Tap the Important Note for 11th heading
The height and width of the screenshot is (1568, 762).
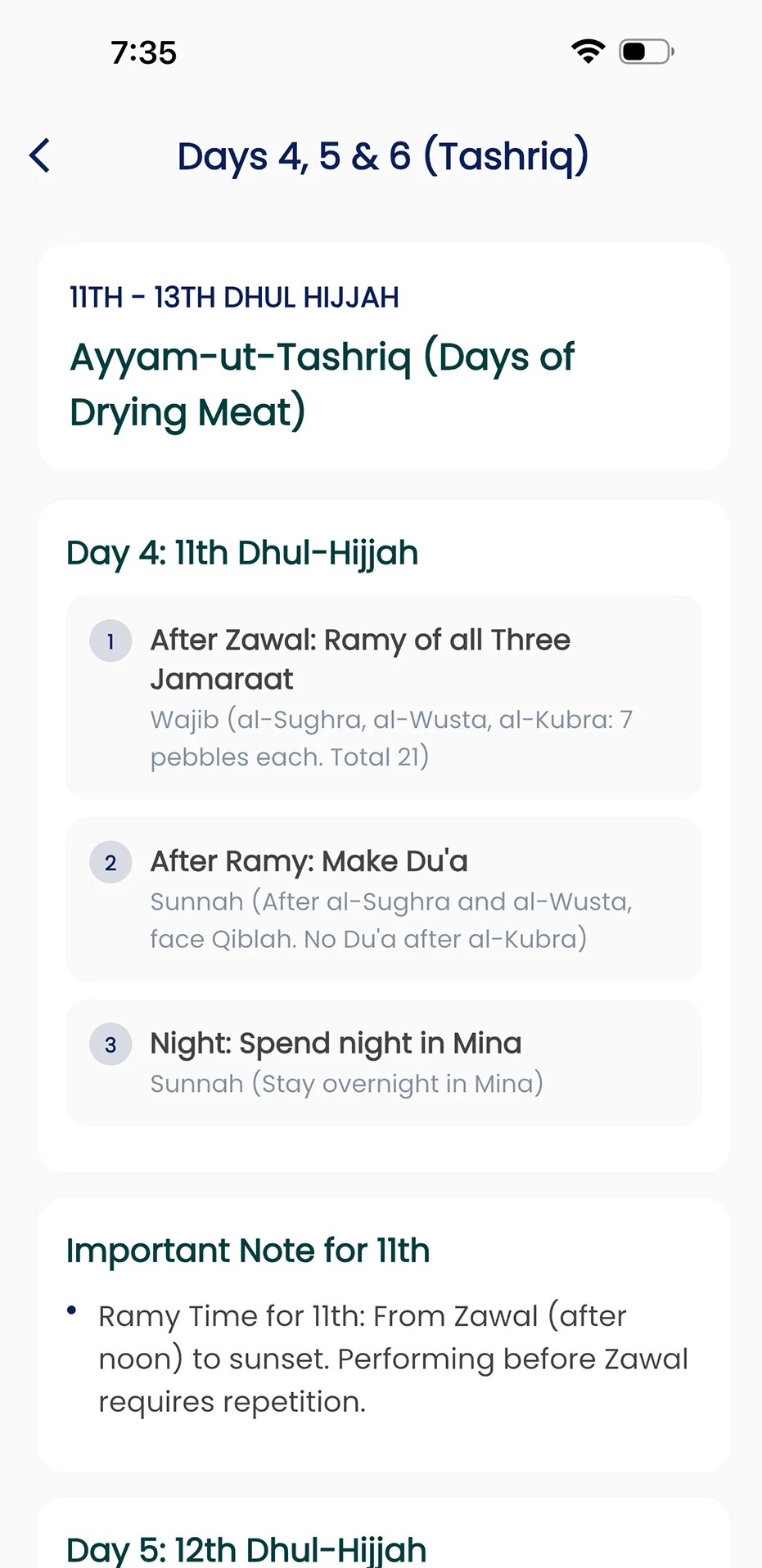[x=248, y=1251]
